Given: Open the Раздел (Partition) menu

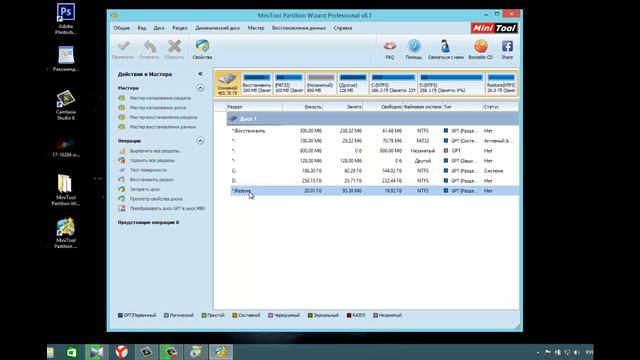Looking at the screenshot, I should (180, 28).
